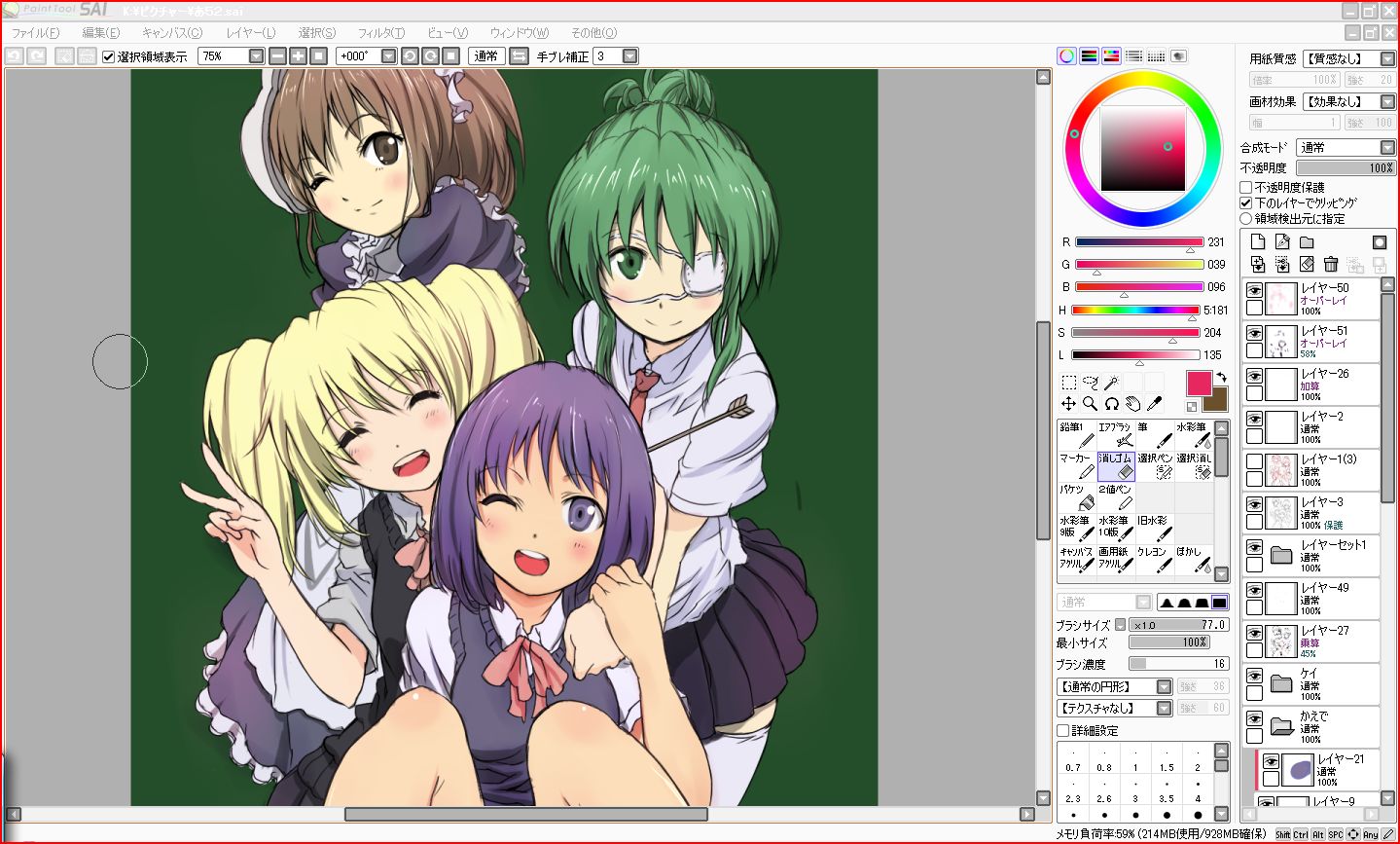1400x844 pixels.
Task: Select the 筆 brush tool
Action: 1155,435
